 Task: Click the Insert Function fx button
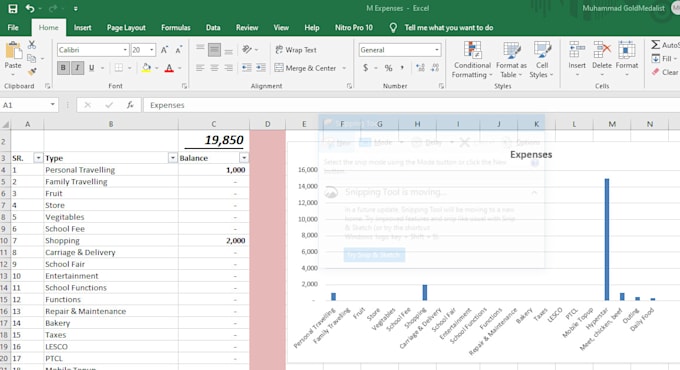(x=130, y=105)
